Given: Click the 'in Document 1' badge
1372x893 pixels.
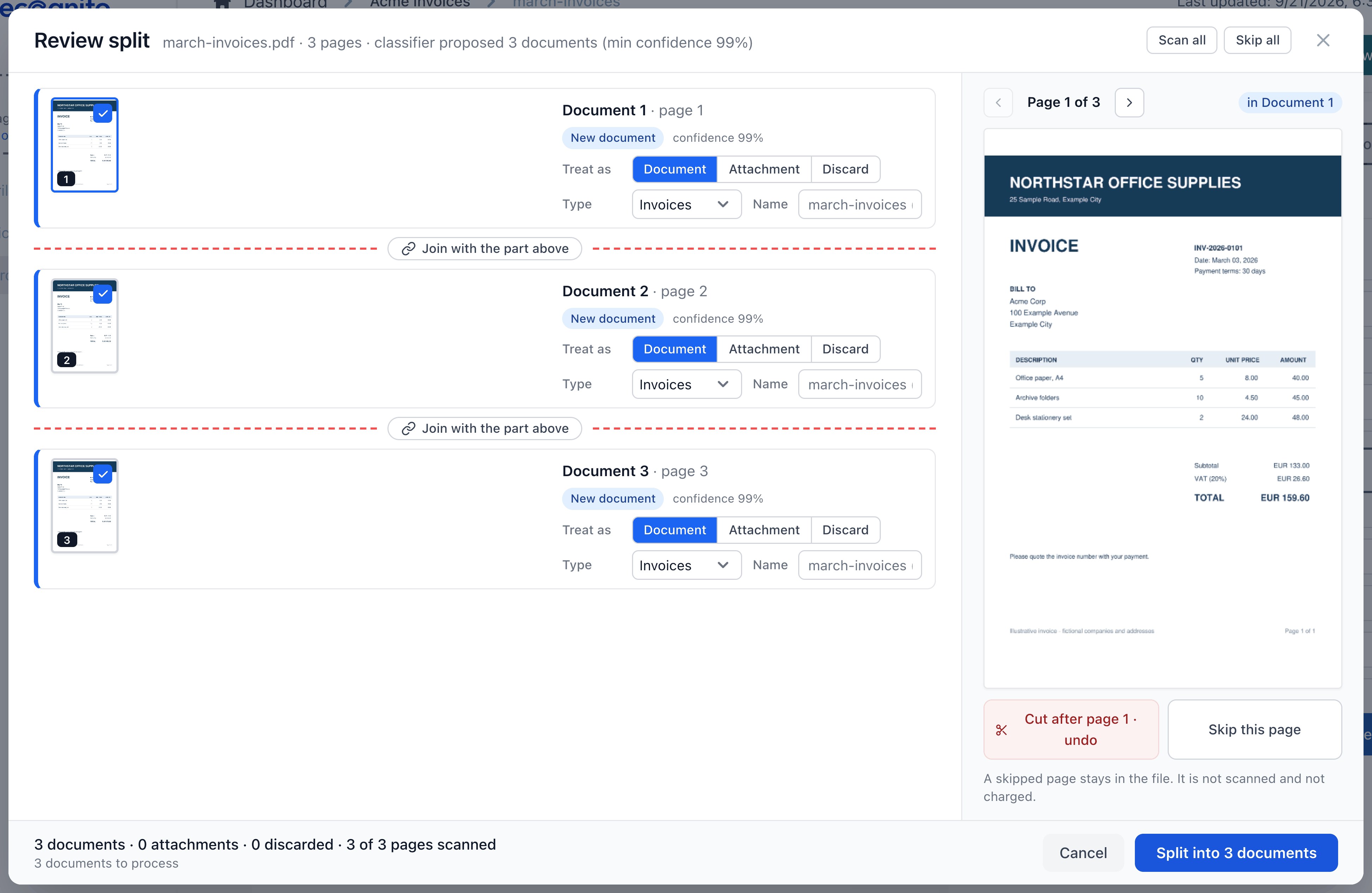Looking at the screenshot, I should 1290,103.
